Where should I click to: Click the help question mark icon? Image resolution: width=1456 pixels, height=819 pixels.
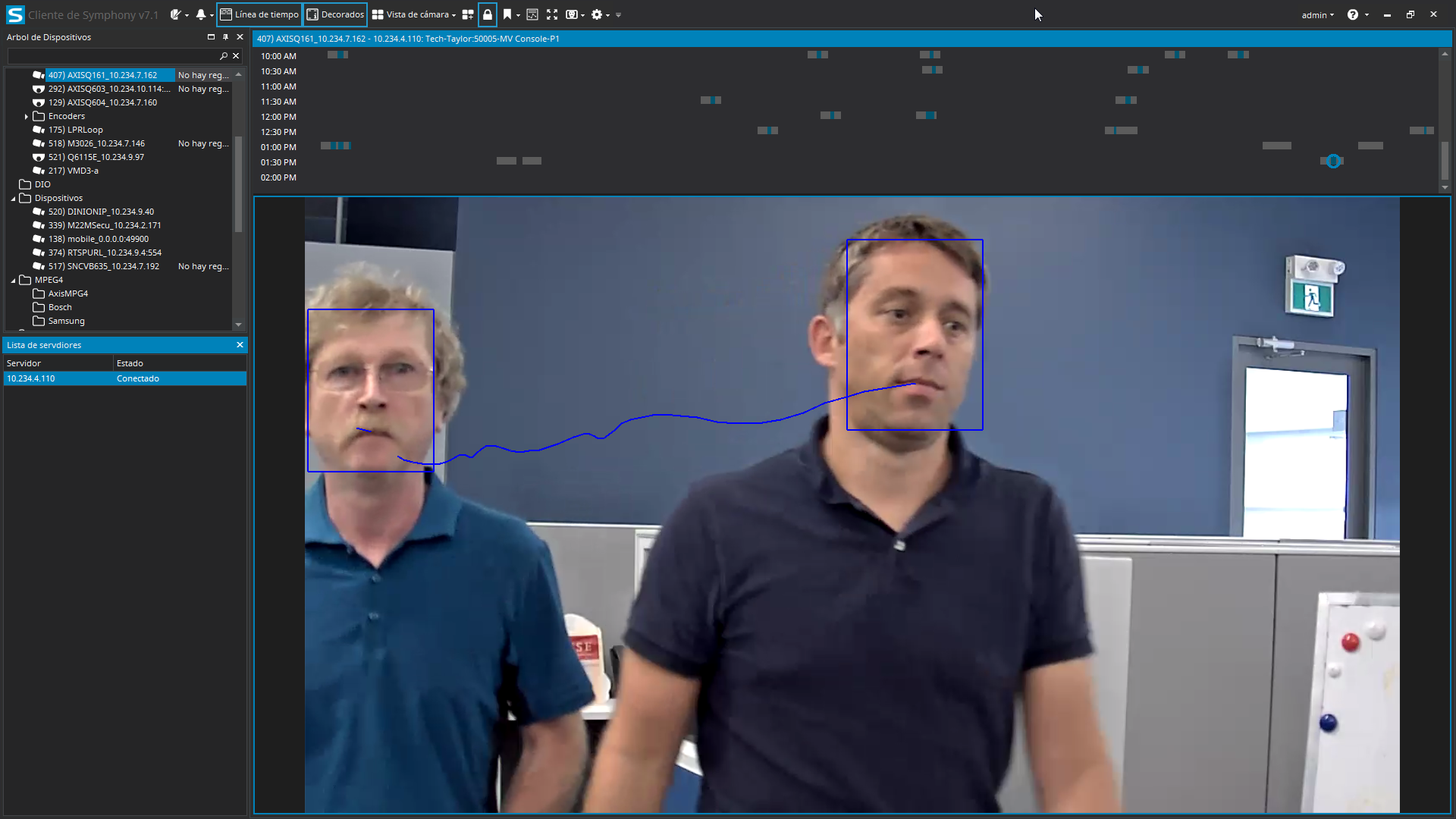(1353, 14)
